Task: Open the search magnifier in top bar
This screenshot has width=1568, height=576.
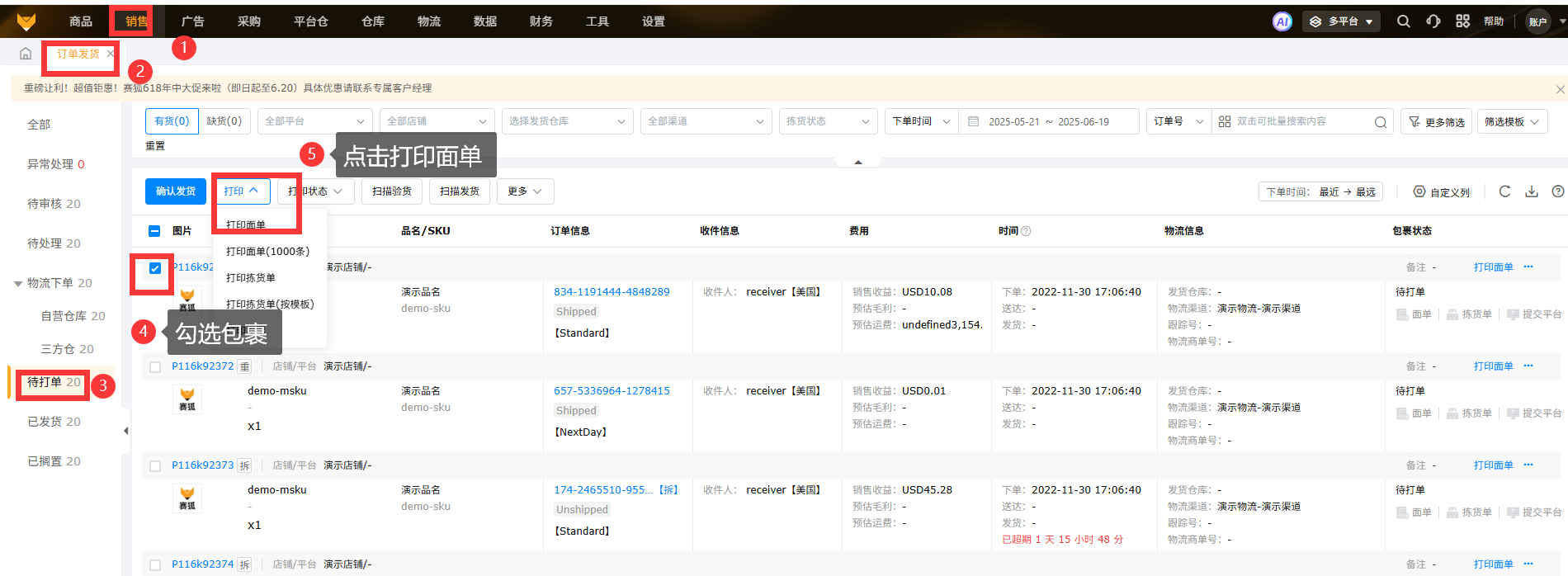Action: (1403, 21)
